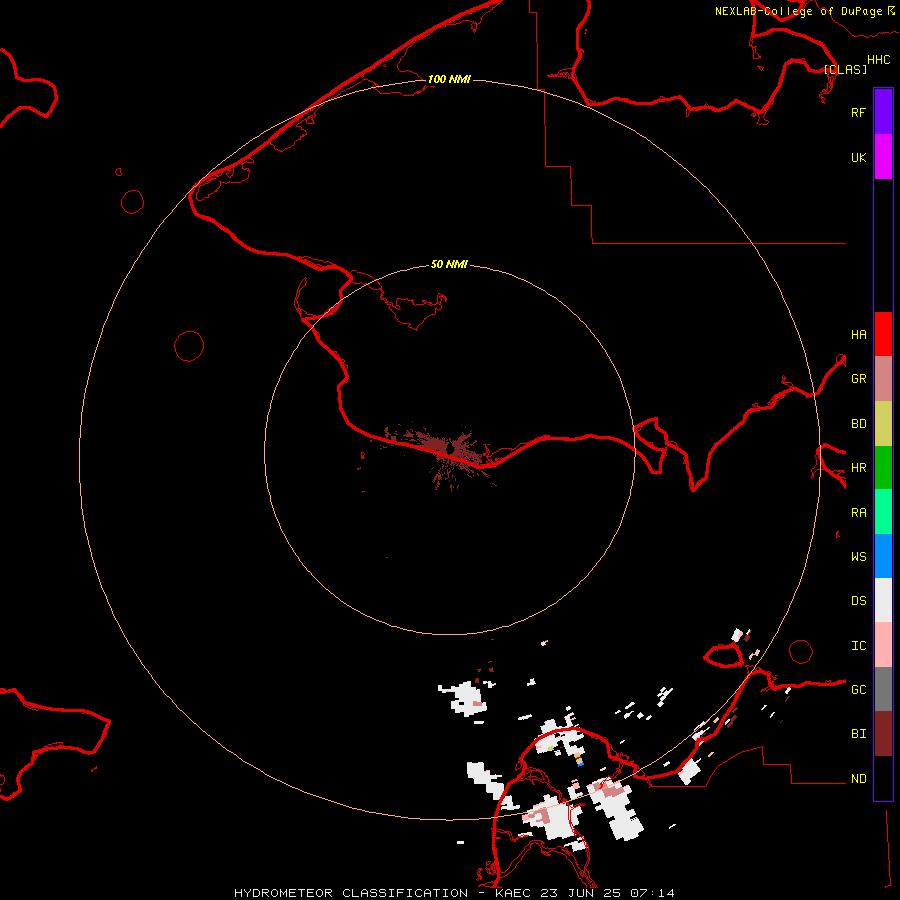Click the DS white legend swatch
This screenshot has width=900, height=900.
(883, 600)
